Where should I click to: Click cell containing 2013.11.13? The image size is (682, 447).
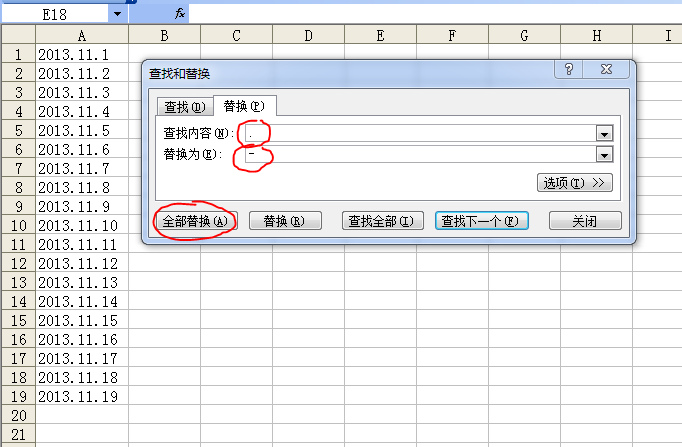(x=82, y=282)
